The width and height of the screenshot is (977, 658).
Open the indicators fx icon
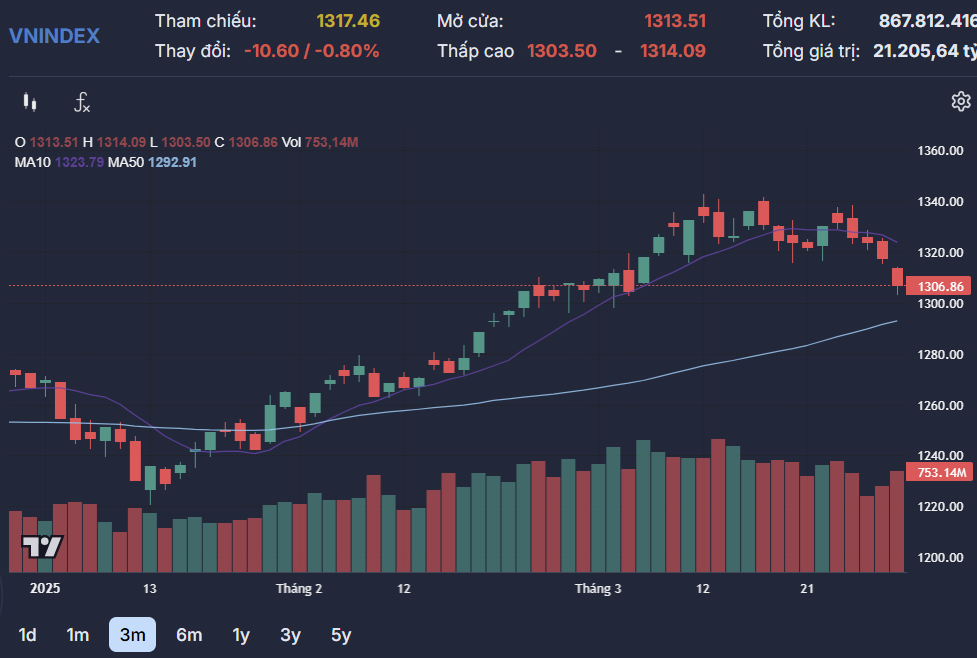tap(80, 100)
